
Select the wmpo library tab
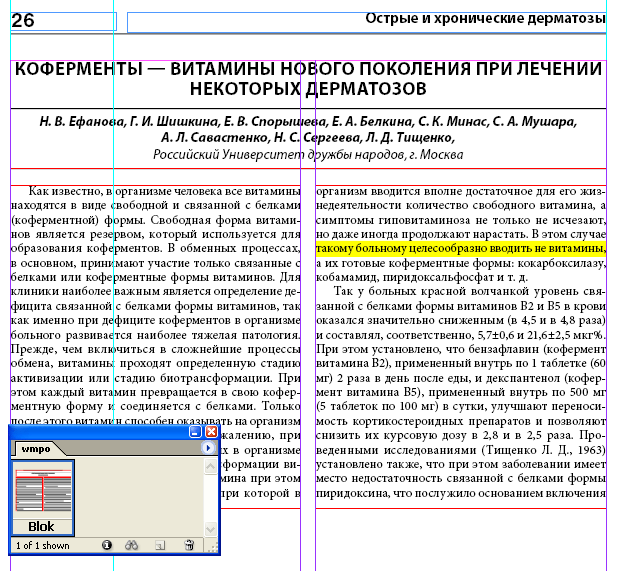[36, 449]
